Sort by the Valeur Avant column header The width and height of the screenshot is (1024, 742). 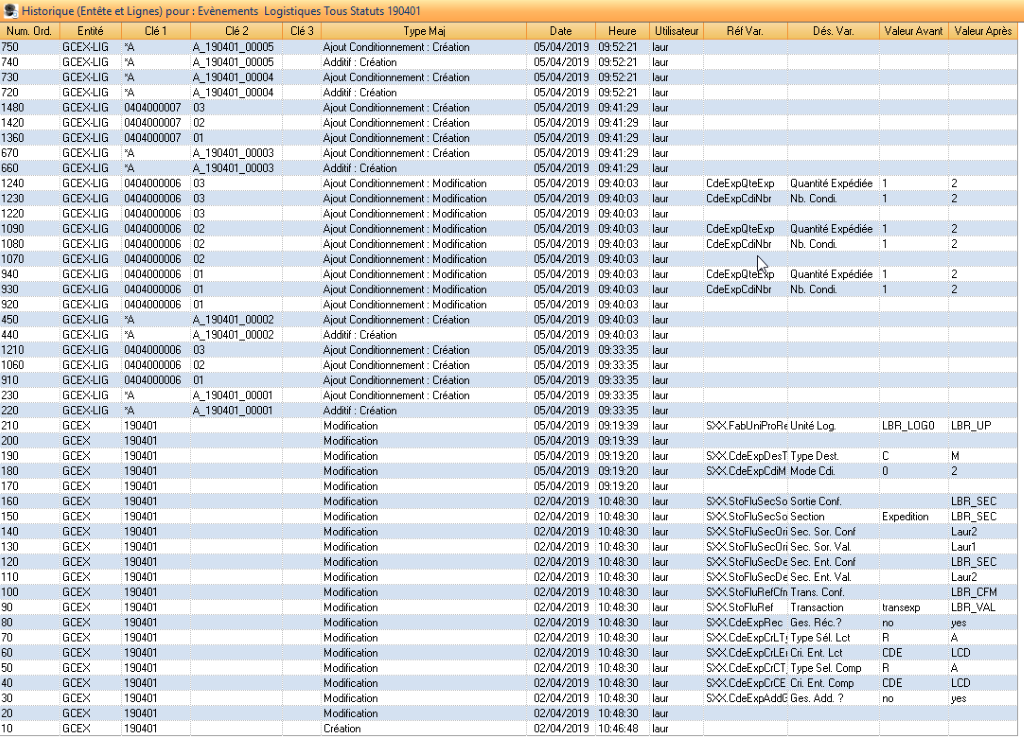point(913,32)
